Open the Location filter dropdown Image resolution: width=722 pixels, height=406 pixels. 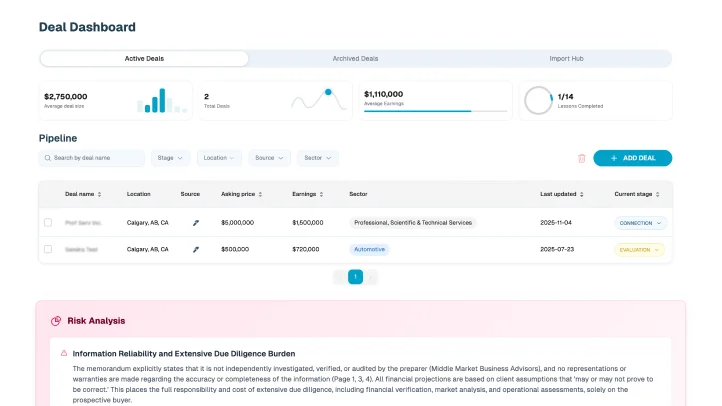point(219,158)
